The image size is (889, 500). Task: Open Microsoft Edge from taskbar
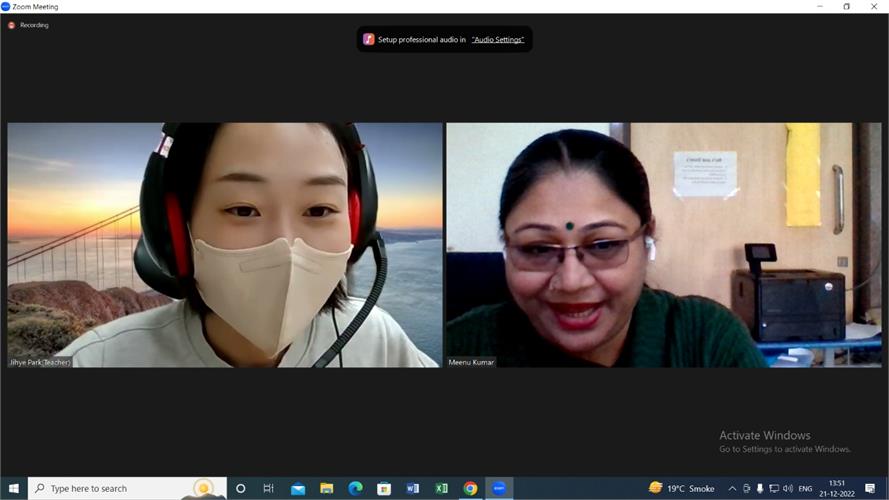[x=355, y=488]
